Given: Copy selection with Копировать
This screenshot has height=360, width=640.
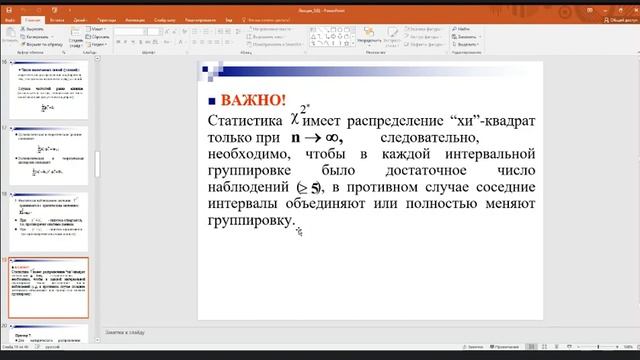Looking at the screenshot, I should (37, 37).
